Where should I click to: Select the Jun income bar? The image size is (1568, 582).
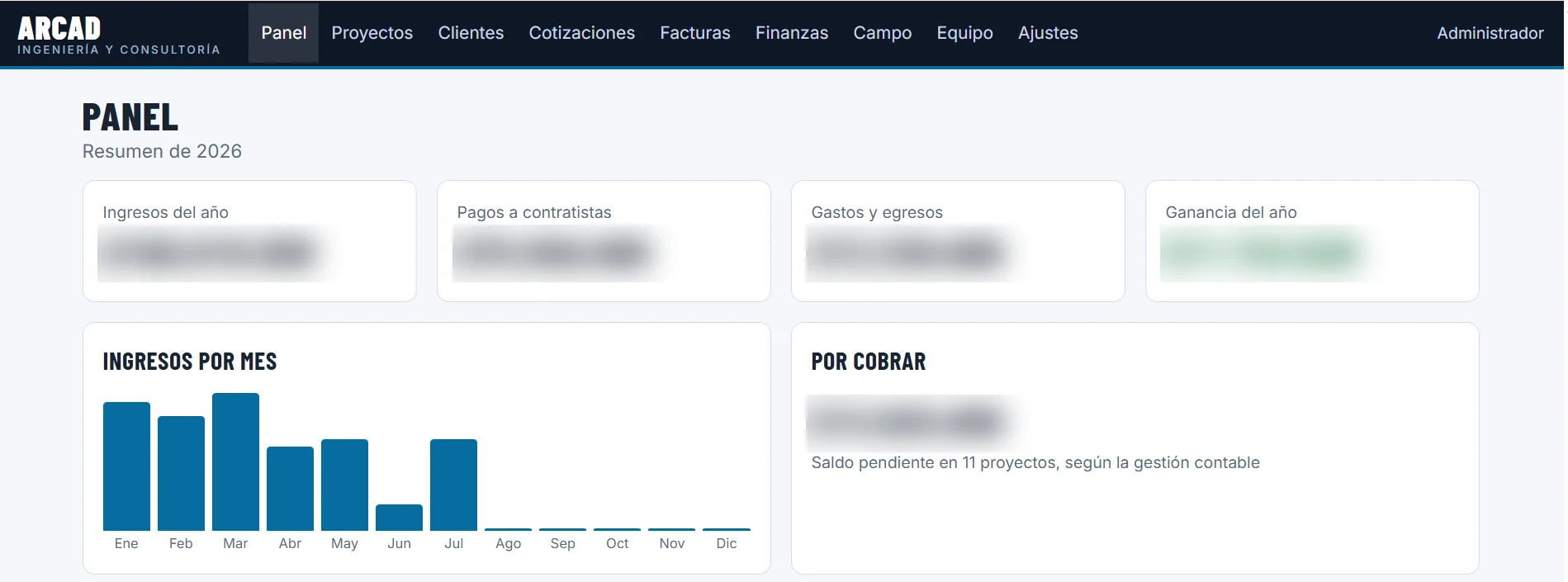point(399,518)
